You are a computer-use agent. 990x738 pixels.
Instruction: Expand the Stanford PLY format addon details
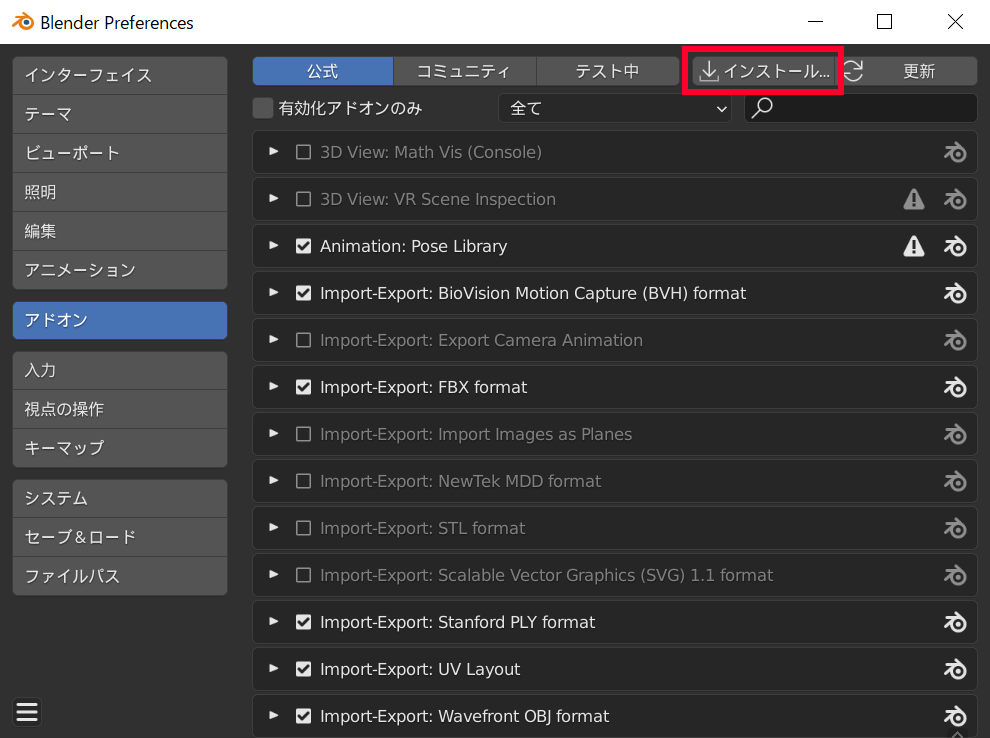tap(274, 622)
